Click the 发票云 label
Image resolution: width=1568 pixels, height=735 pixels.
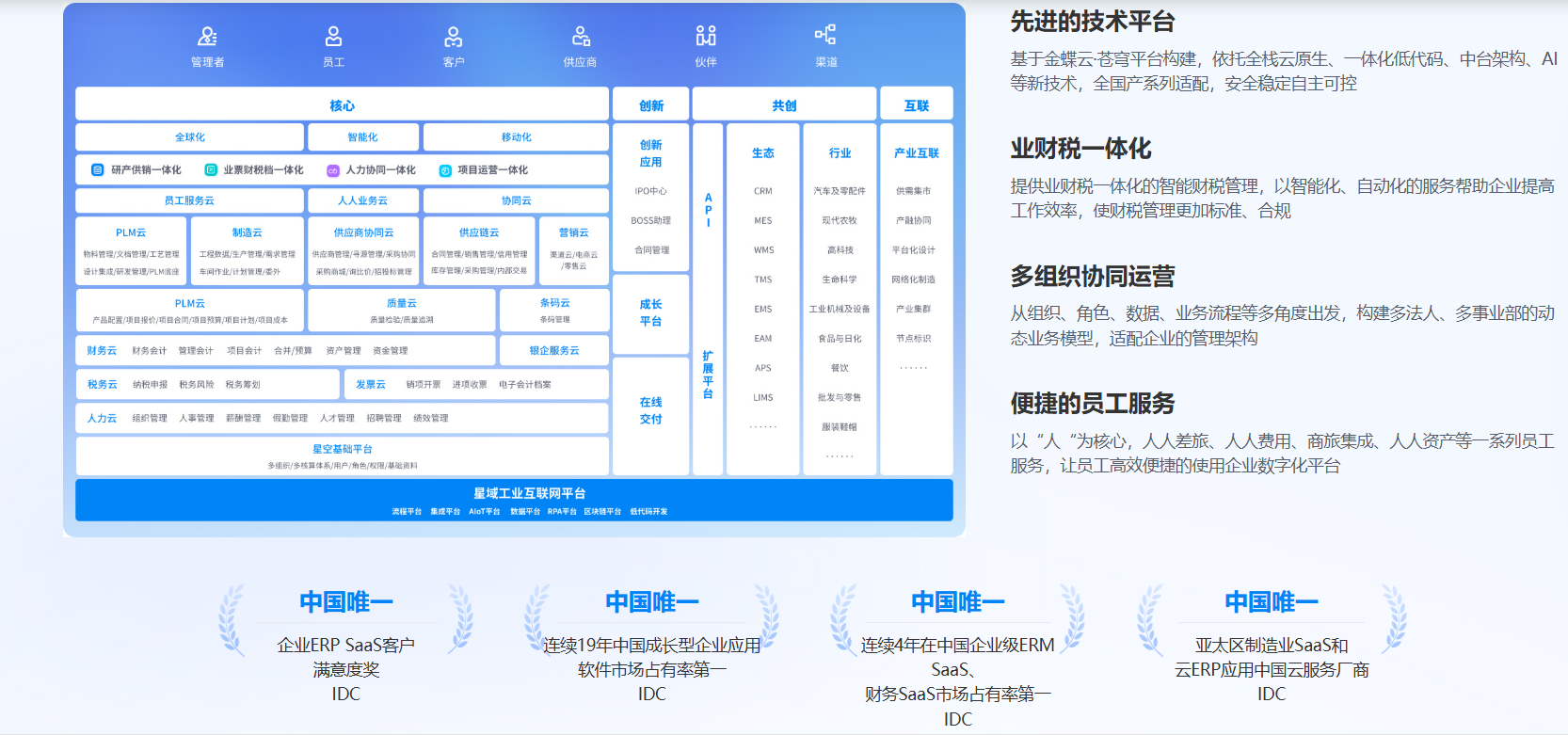coord(371,384)
